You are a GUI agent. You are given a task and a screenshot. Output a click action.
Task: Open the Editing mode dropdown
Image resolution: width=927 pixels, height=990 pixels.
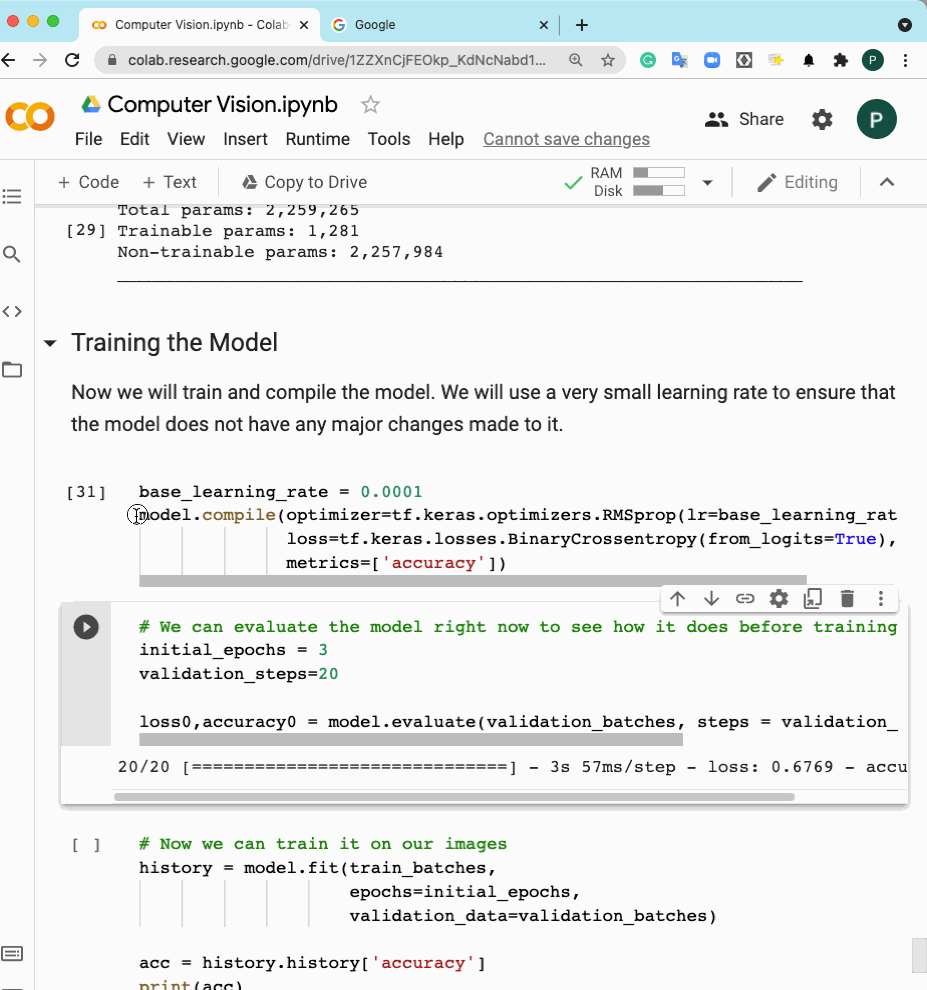[x=797, y=182]
